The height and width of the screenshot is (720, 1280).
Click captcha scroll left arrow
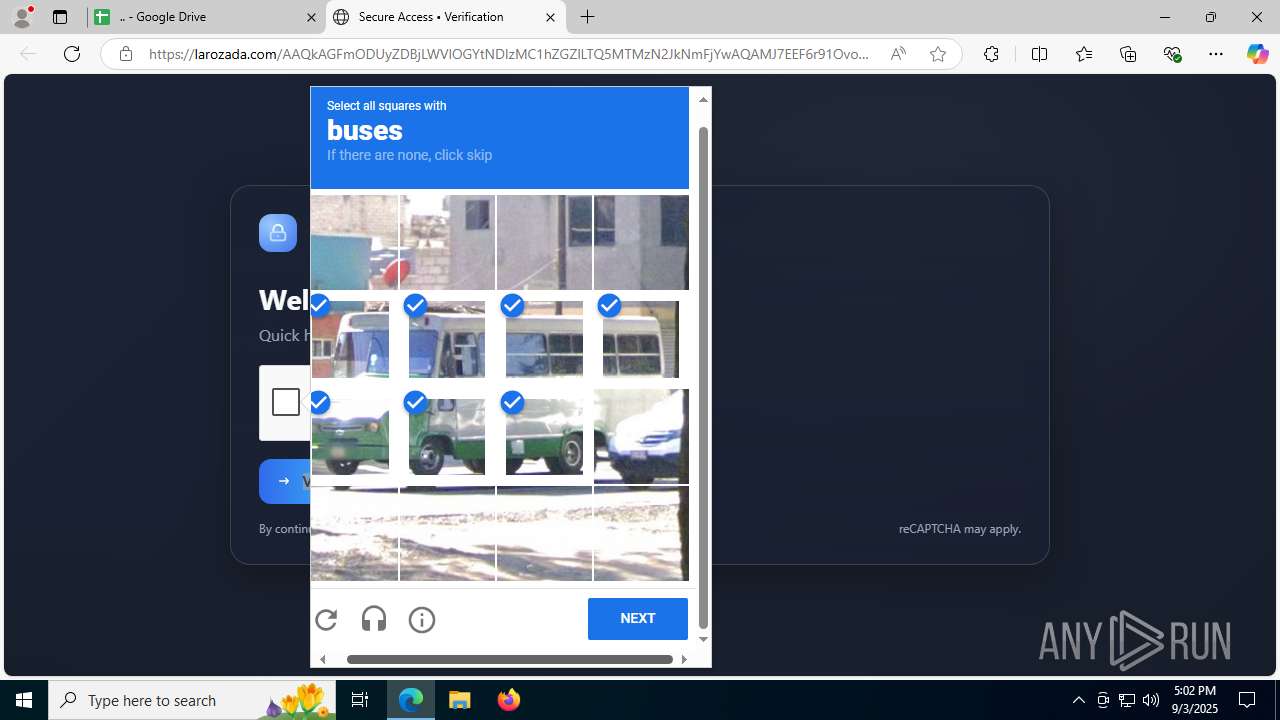point(322,659)
